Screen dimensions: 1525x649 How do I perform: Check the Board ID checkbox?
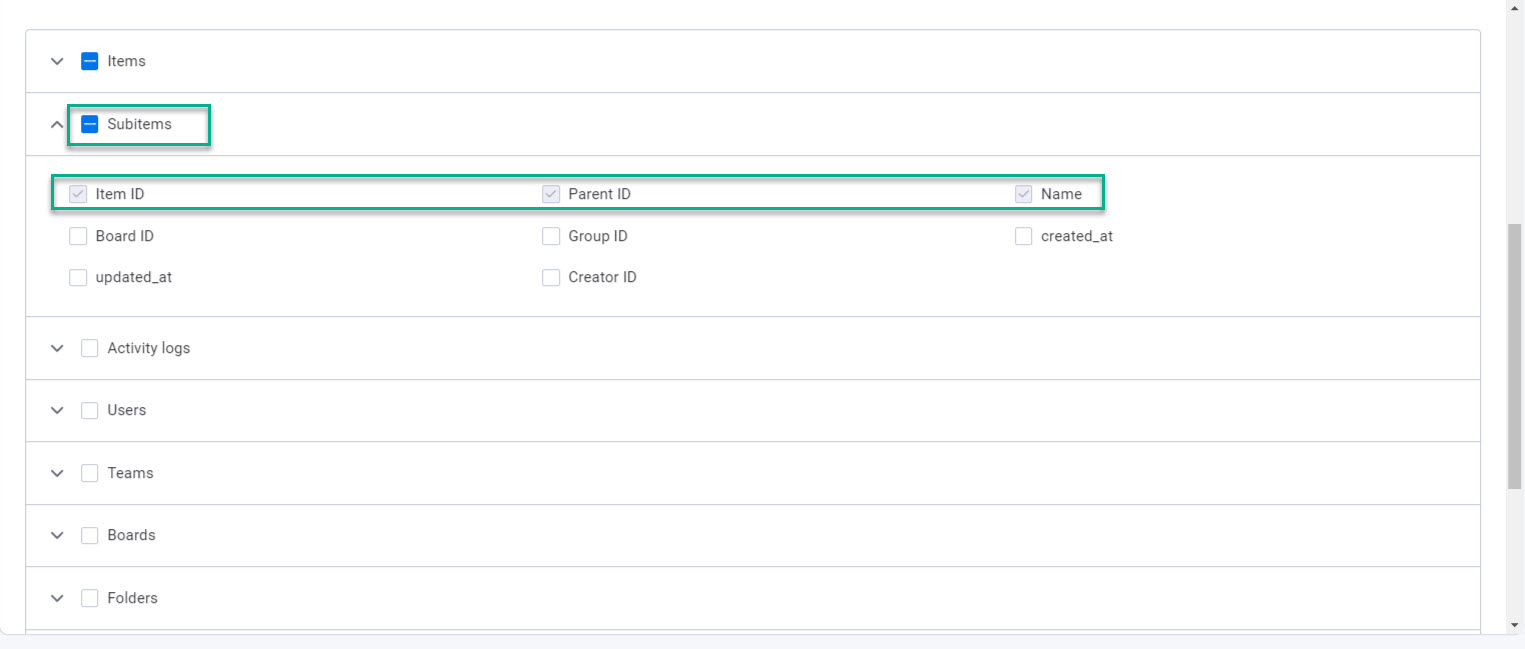[x=78, y=237]
